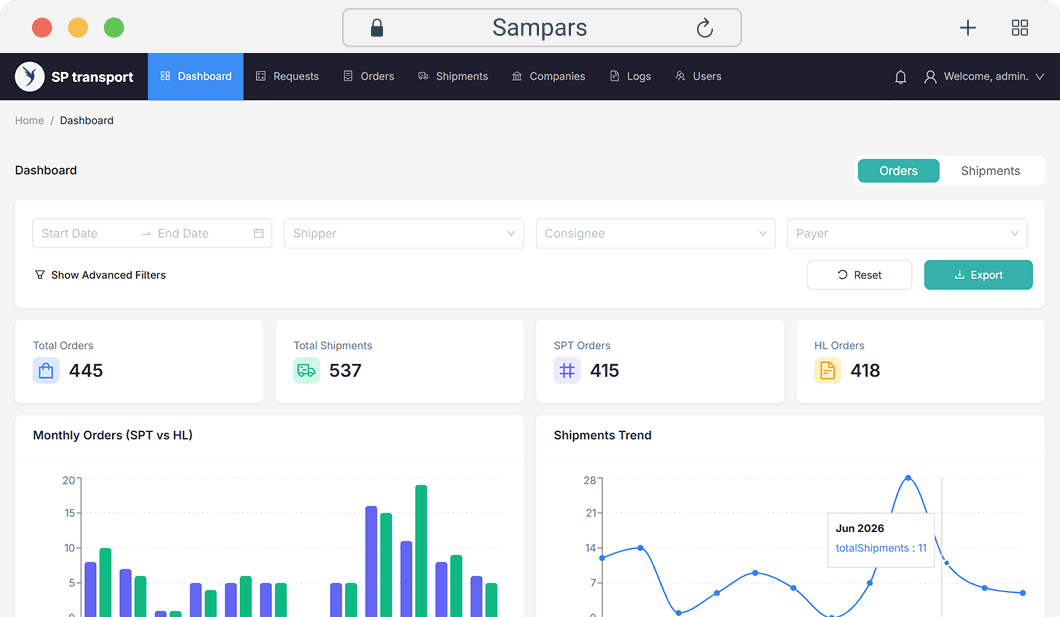Open a new tab with plus icon
The width and height of the screenshot is (1060, 617).
pos(967,28)
